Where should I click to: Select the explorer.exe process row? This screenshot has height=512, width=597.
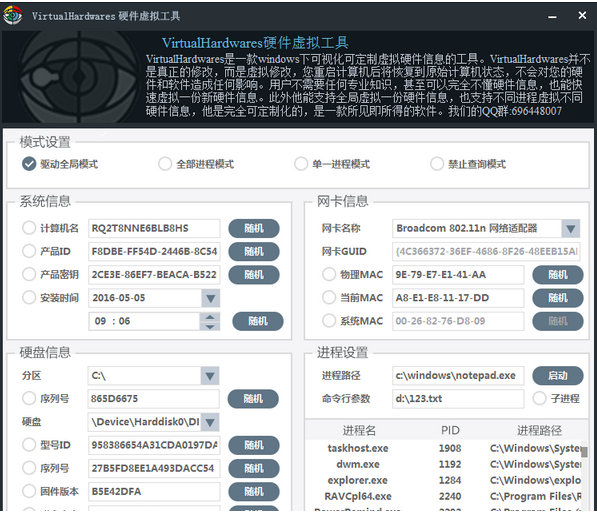444,480
